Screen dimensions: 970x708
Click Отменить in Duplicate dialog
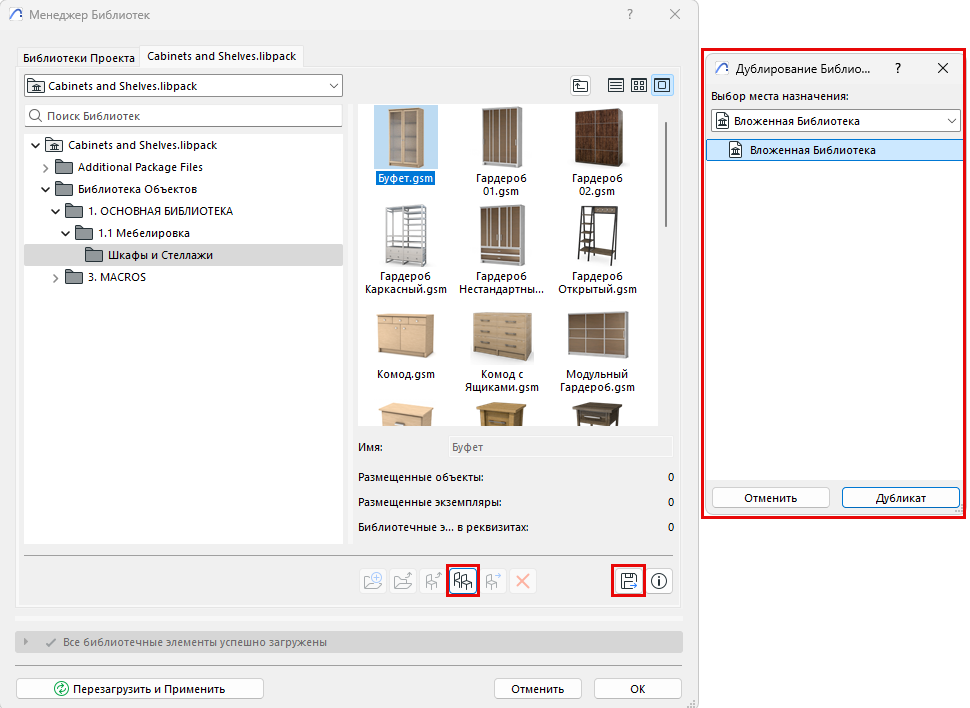771,498
